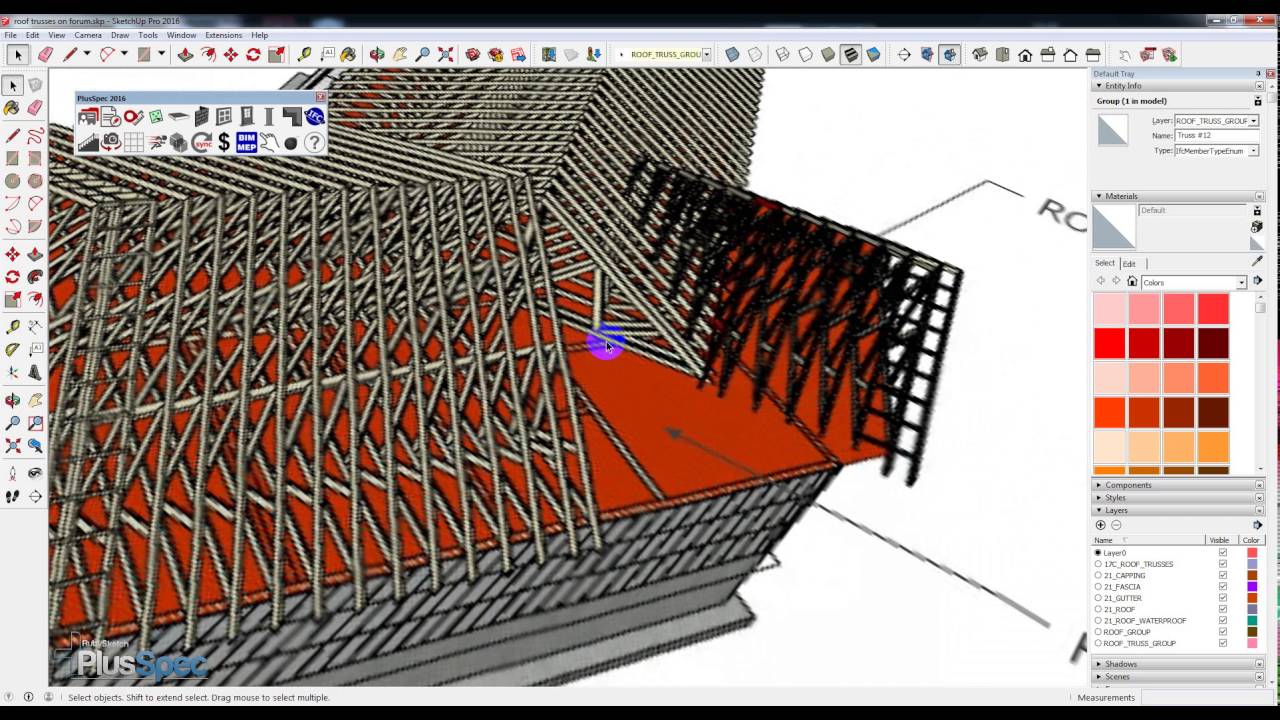This screenshot has height=720, width=1280.
Task: Hide the 21_ROOF_WATERPROOF layer
Action: pyautogui.click(x=1223, y=620)
